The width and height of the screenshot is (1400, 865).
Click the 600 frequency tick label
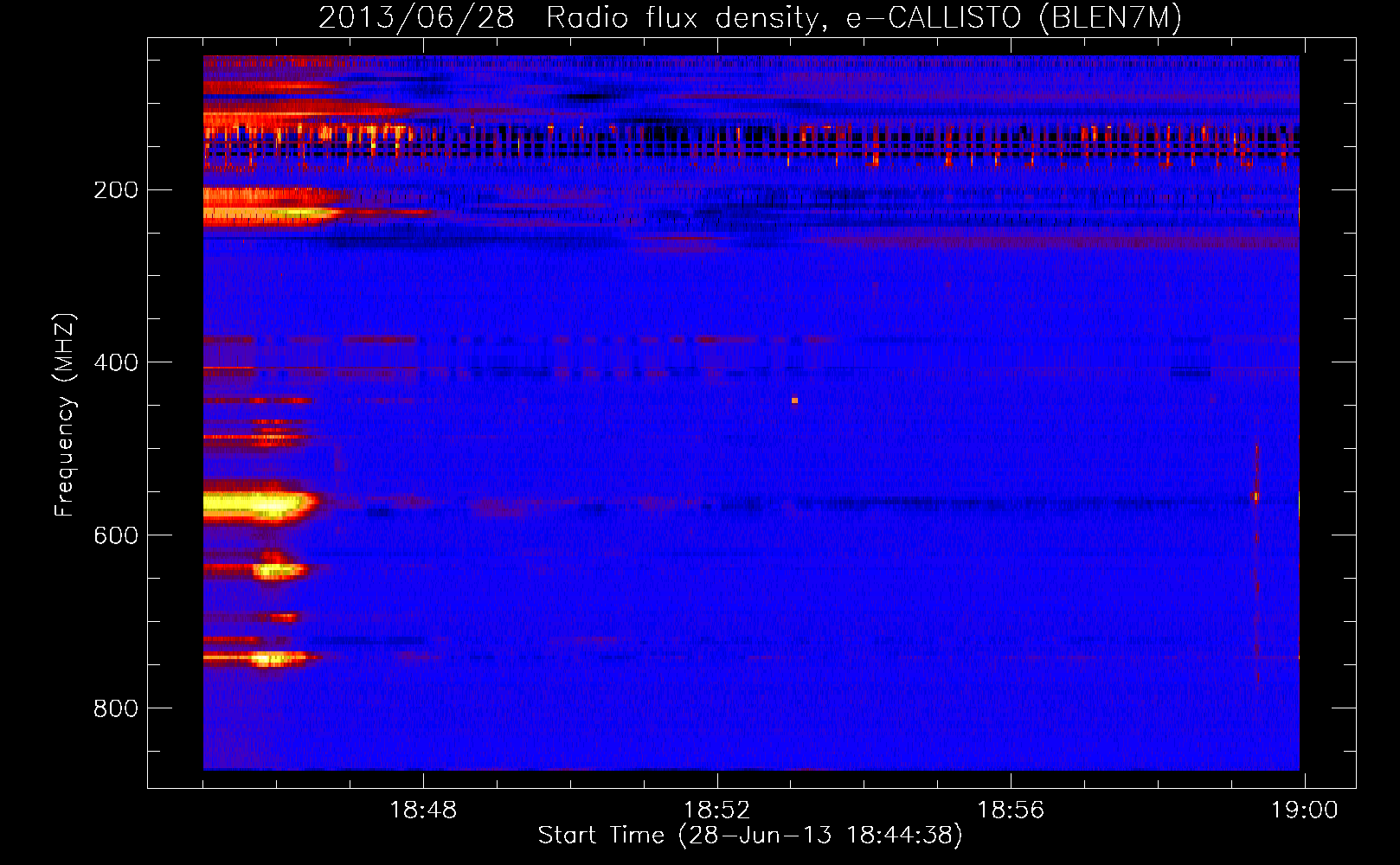(116, 535)
